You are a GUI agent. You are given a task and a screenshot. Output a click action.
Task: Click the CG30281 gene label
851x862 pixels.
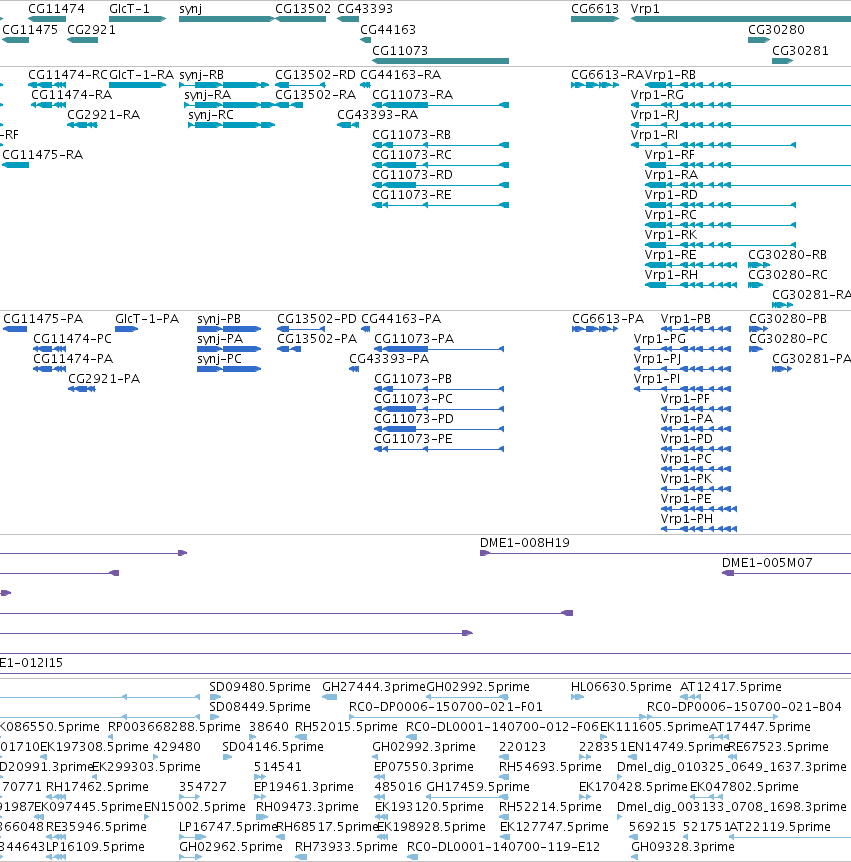coord(800,51)
